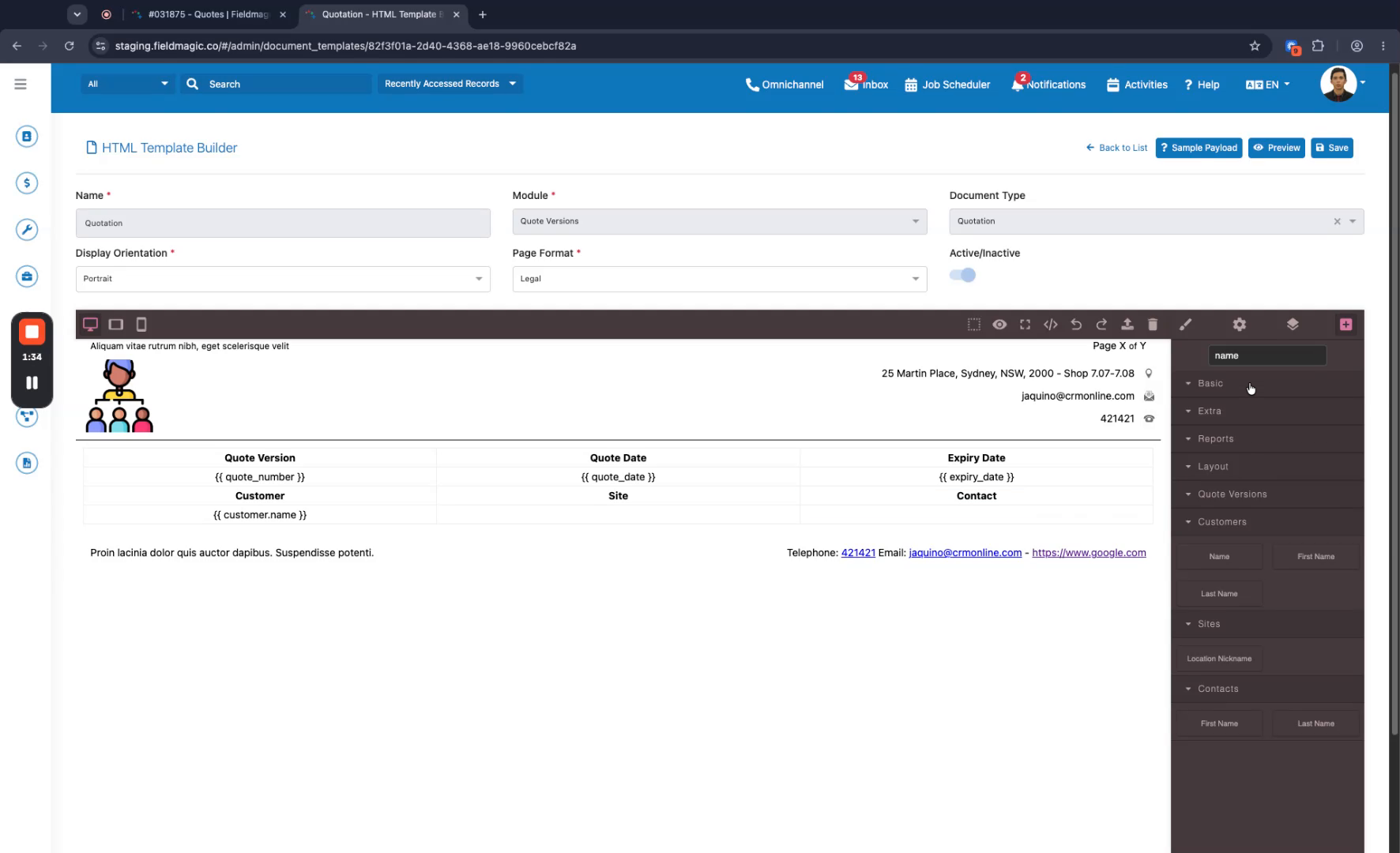The image size is (1400, 853).
Task: Open the EN language dropdown
Action: tap(1267, 85)
